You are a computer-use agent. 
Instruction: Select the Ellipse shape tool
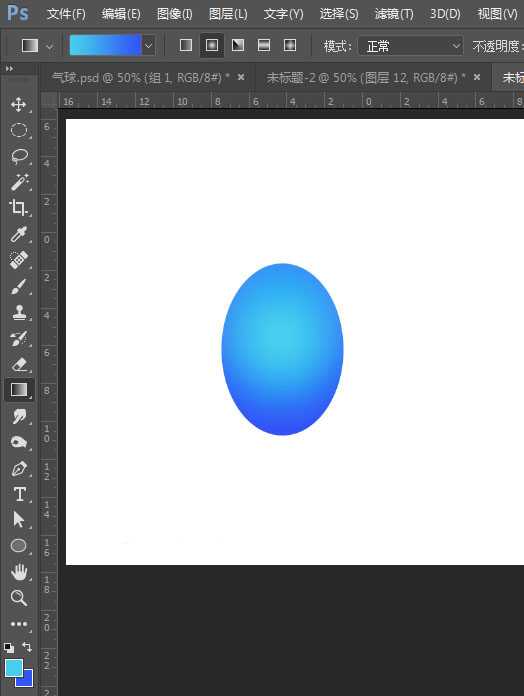click(x=19, y=546)
